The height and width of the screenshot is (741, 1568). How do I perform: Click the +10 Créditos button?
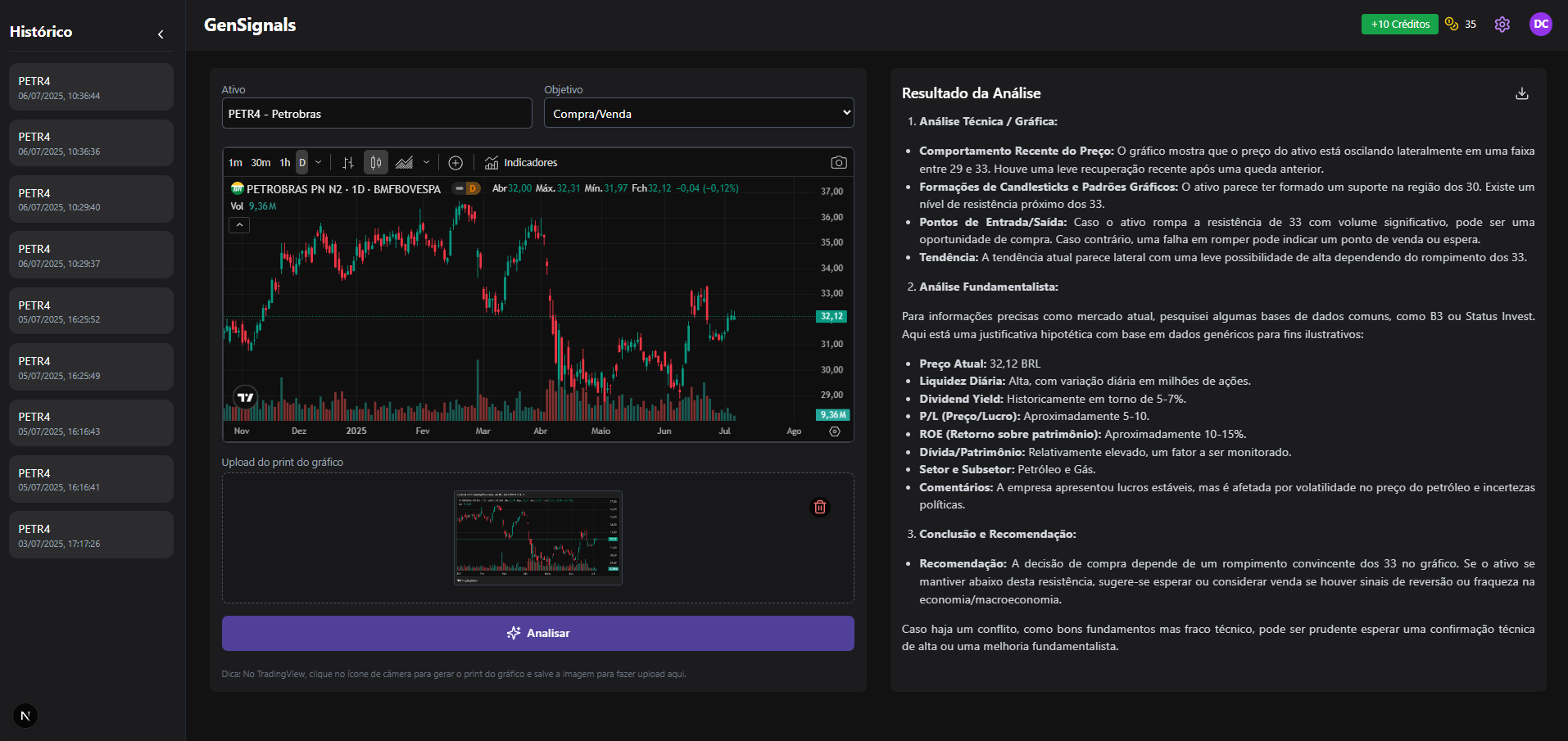pos(1398,24)
